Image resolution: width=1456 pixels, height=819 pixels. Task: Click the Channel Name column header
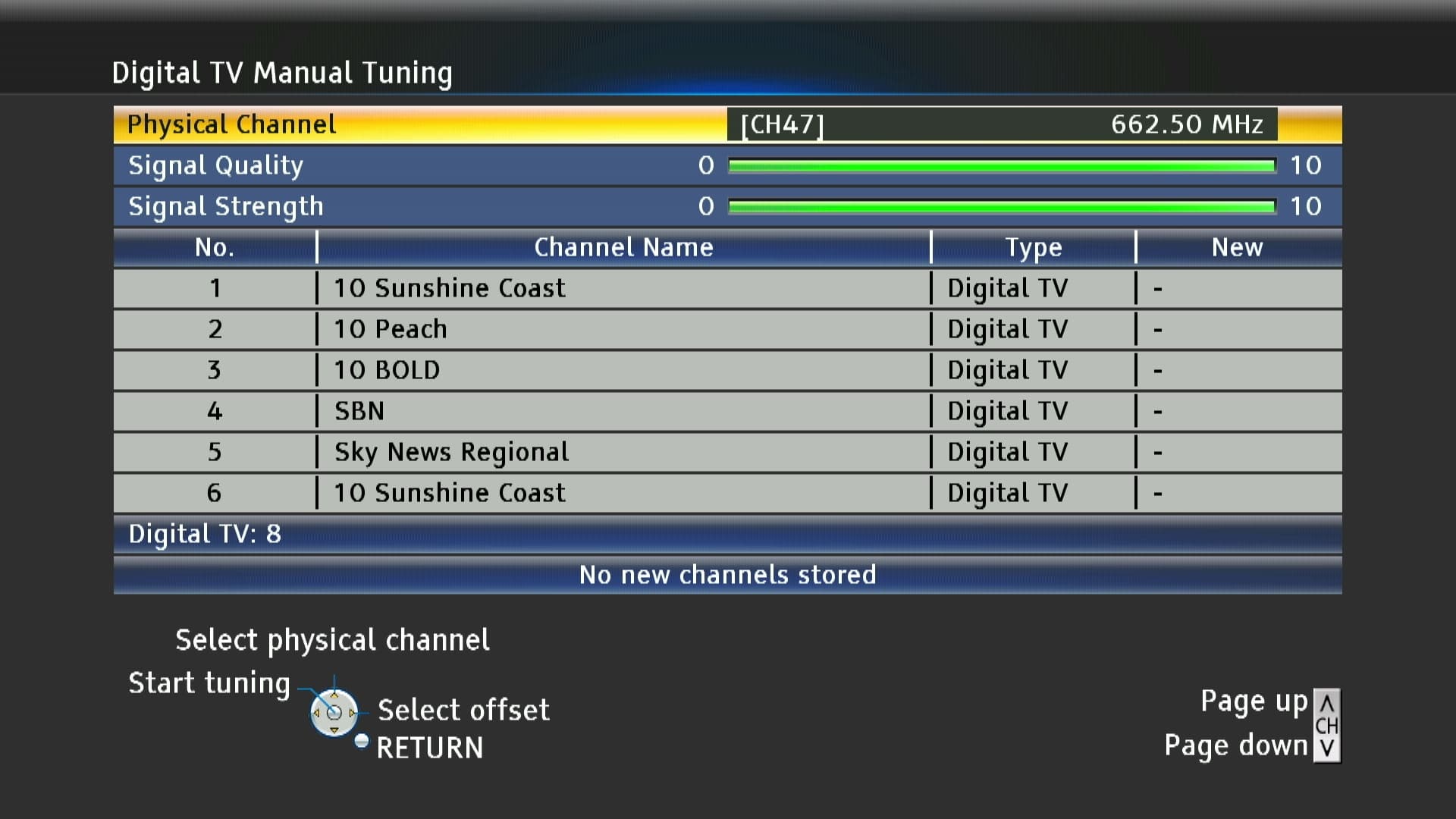623,247
